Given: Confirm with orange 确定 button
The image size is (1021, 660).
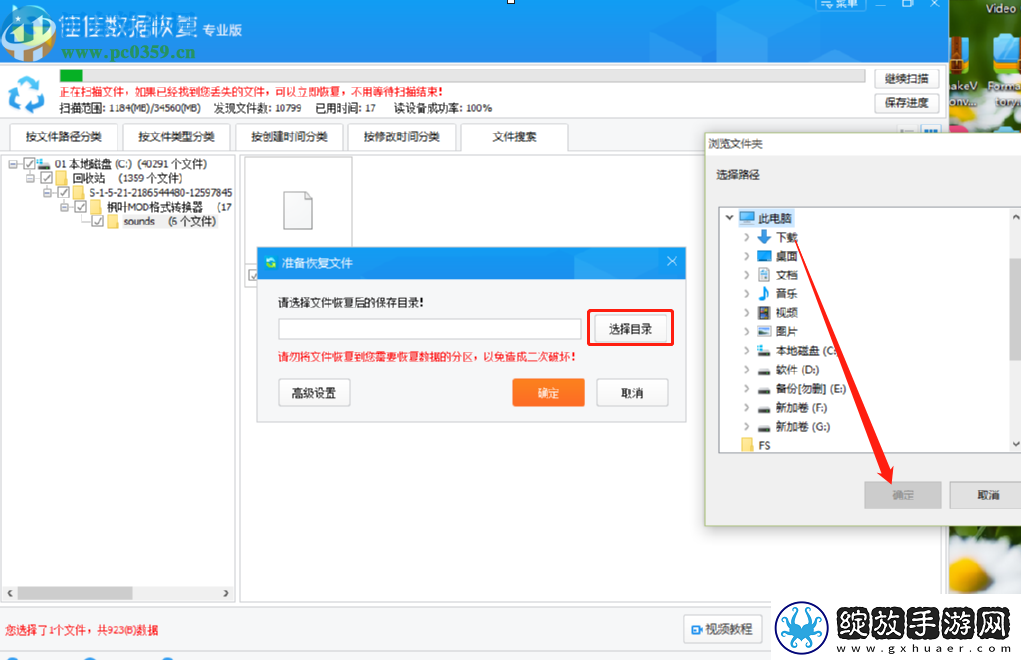Looking at the screenshot, I should pos(548,392).
